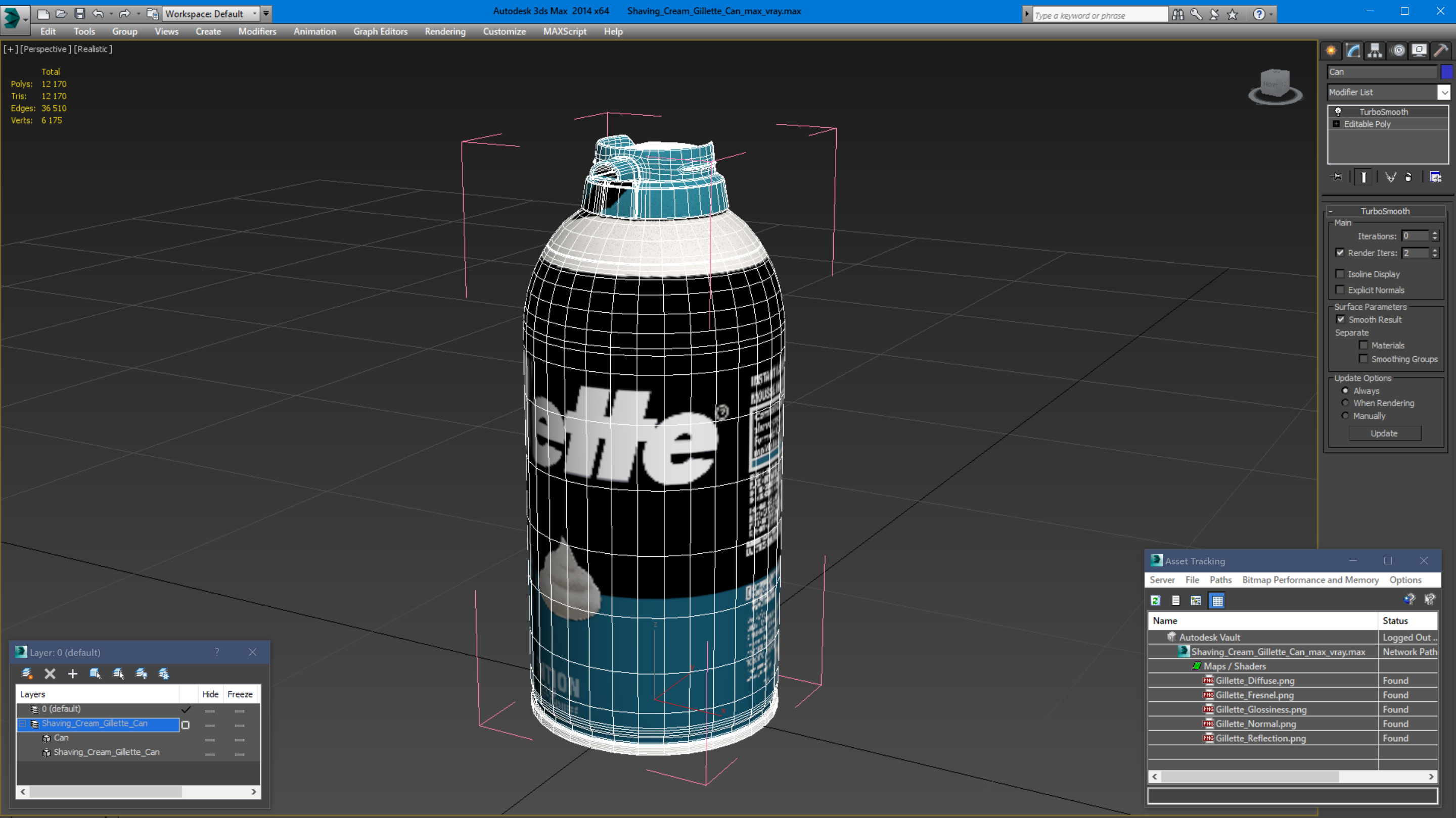The image size is (1456, 818).
Task: Toggle Smooth Result checkbox
Action: [x=1341, y=319]
